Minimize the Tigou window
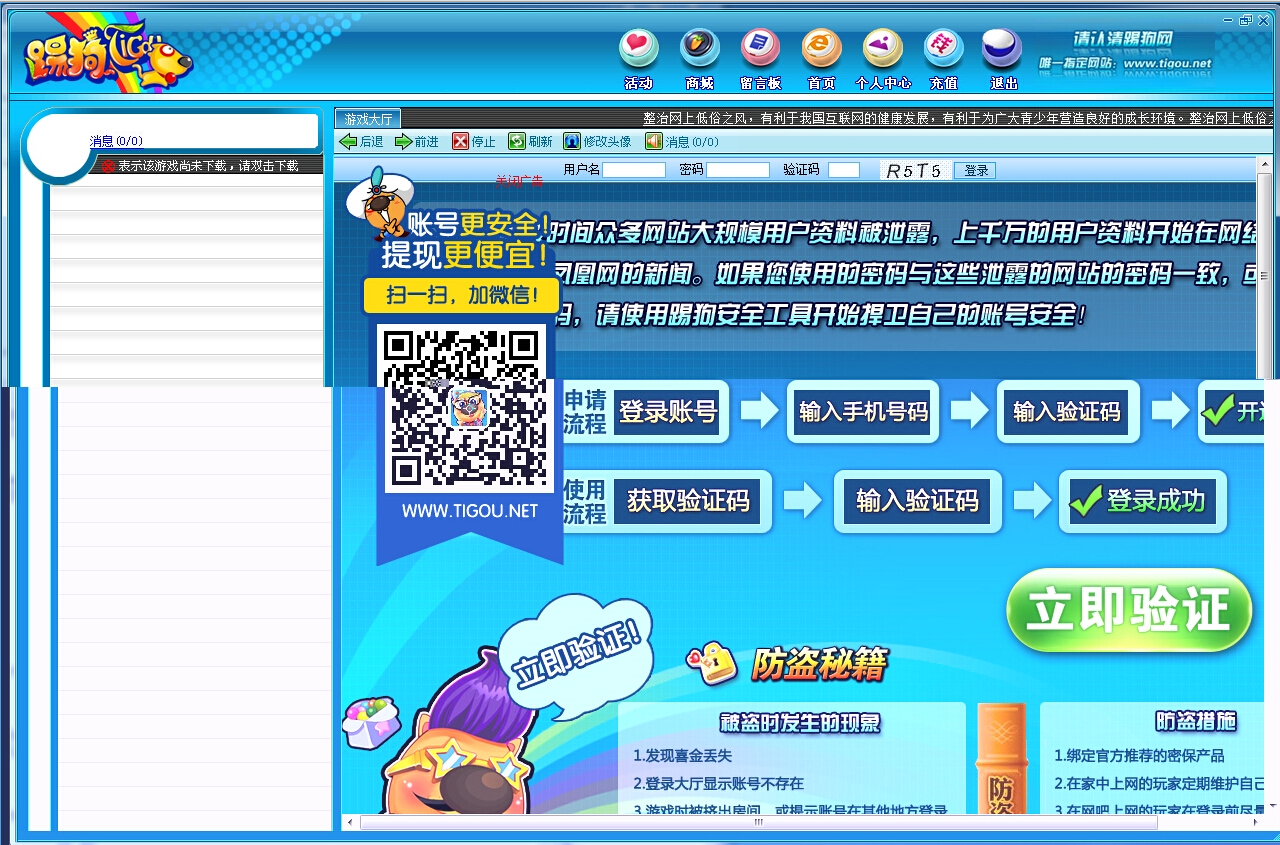The image size is (1280, 845). click(x=1229, y=20)
